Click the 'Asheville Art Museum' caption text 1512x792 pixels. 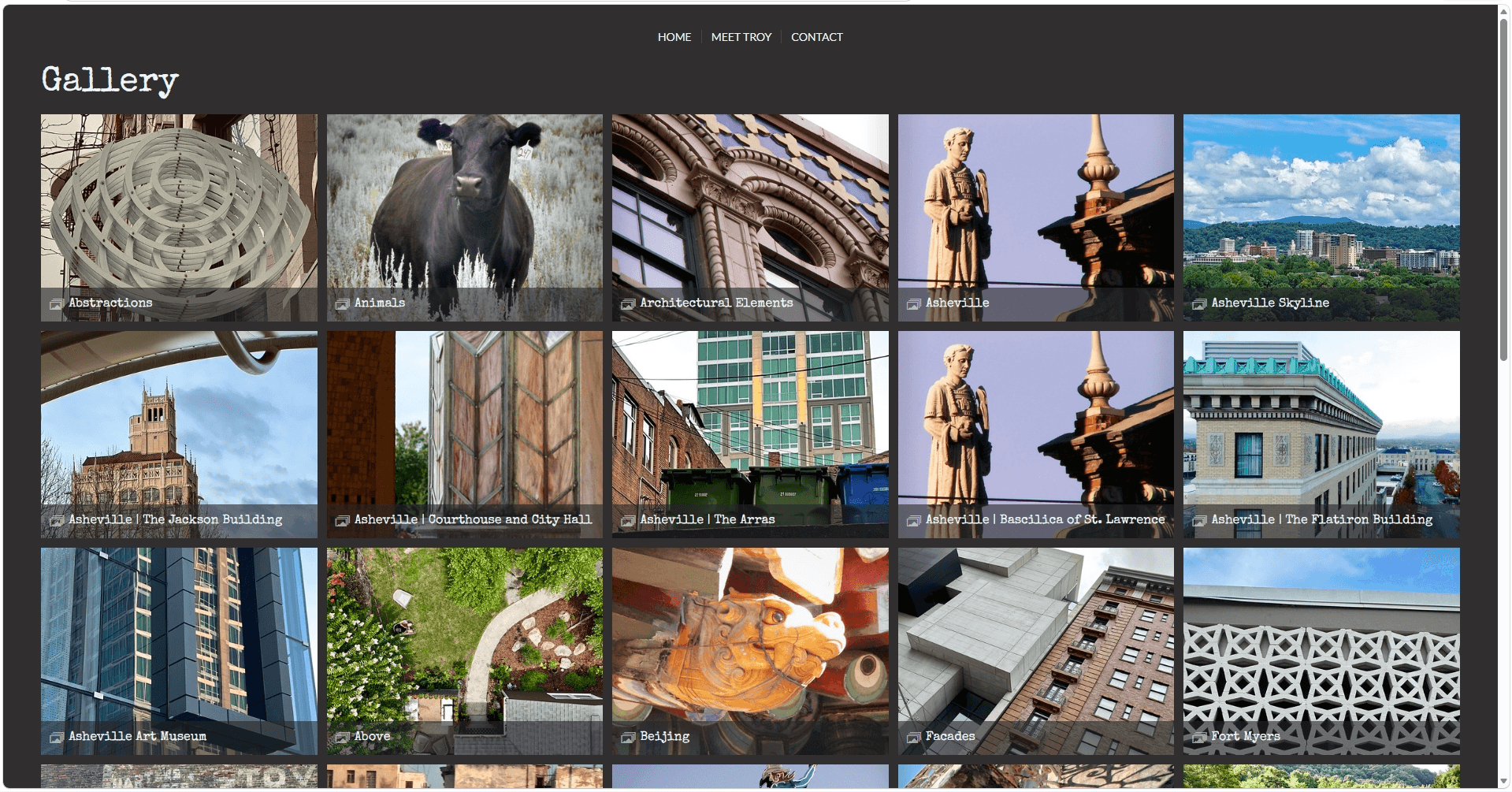click(137, 736)
